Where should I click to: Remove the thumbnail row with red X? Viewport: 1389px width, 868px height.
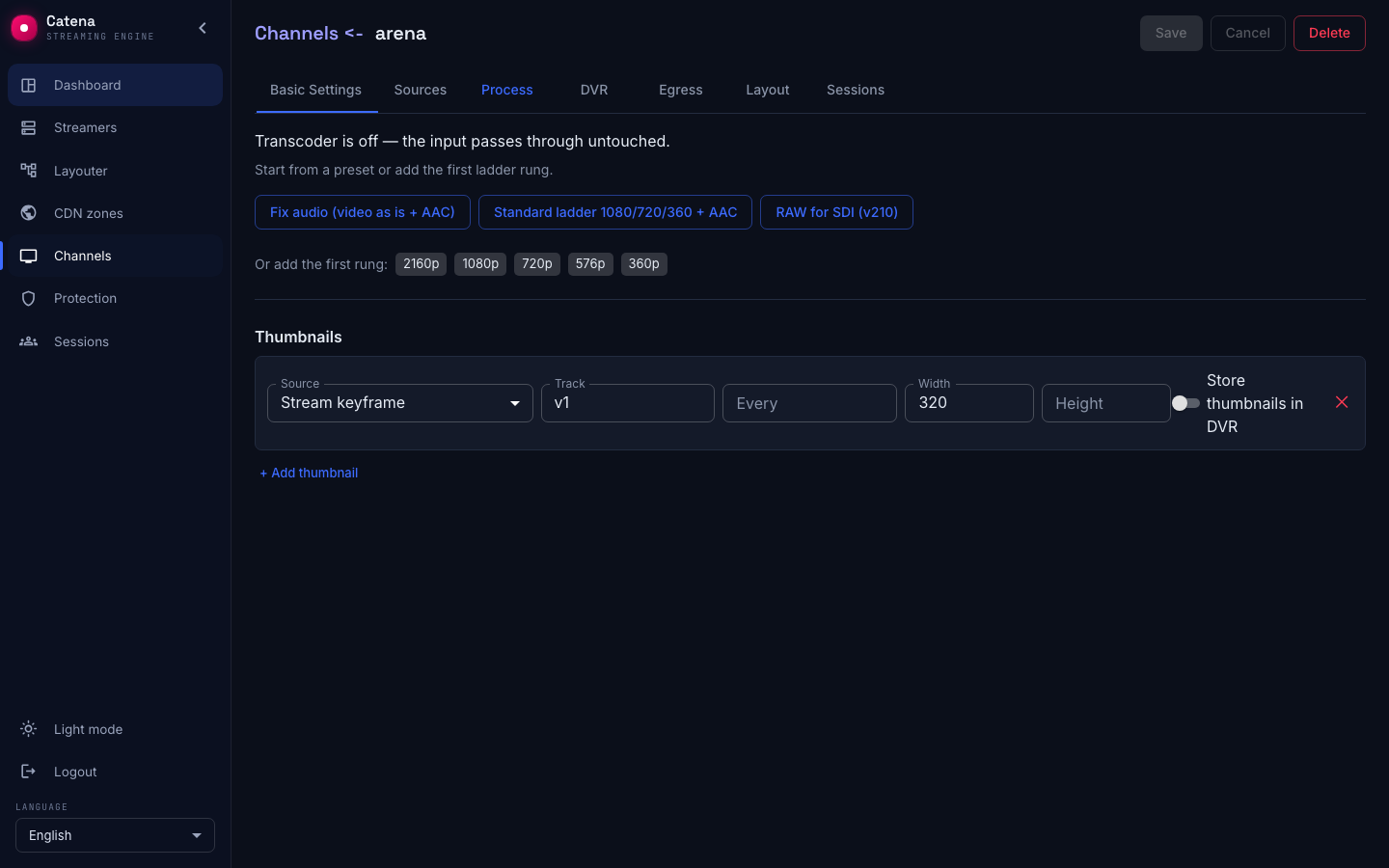[1342, 402]
